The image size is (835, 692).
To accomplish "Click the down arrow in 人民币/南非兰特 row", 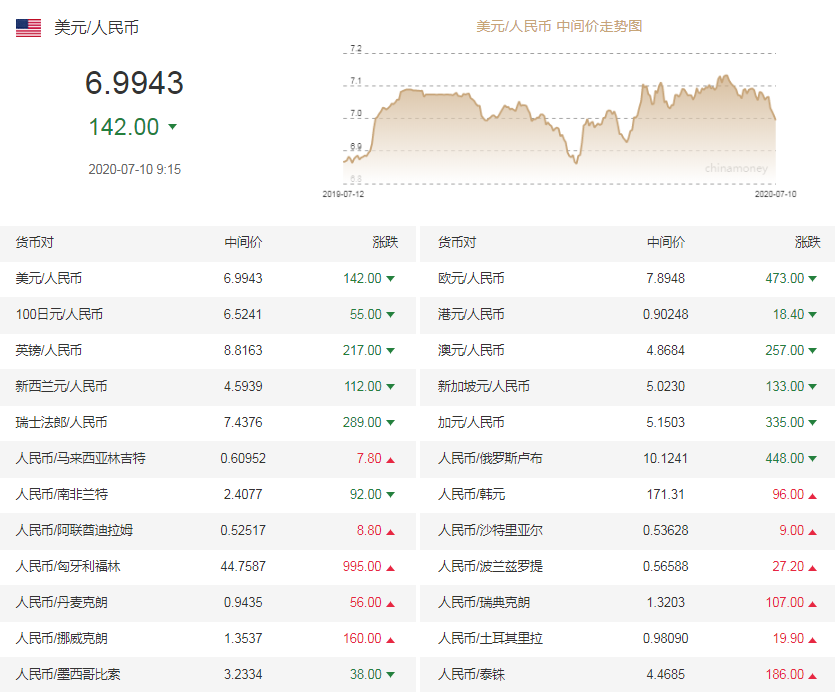I will 390,495.
